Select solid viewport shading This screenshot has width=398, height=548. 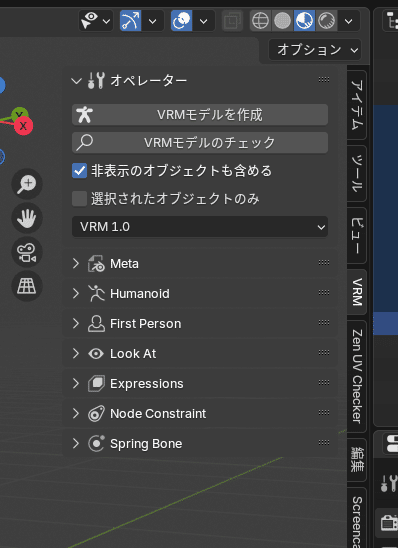tap(282, 21)
